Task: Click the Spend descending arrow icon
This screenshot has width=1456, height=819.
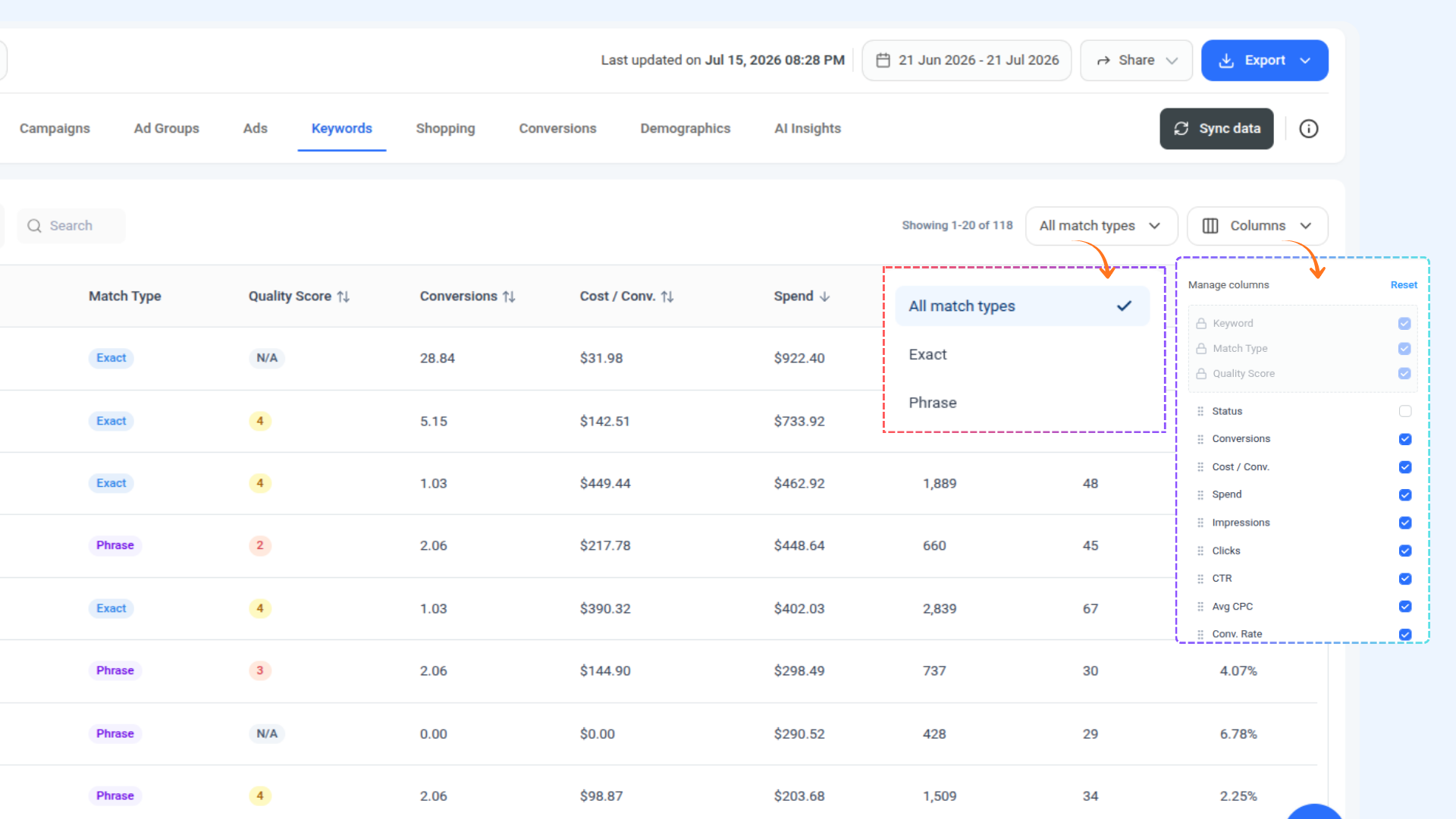Action: (x=824, y=297)
